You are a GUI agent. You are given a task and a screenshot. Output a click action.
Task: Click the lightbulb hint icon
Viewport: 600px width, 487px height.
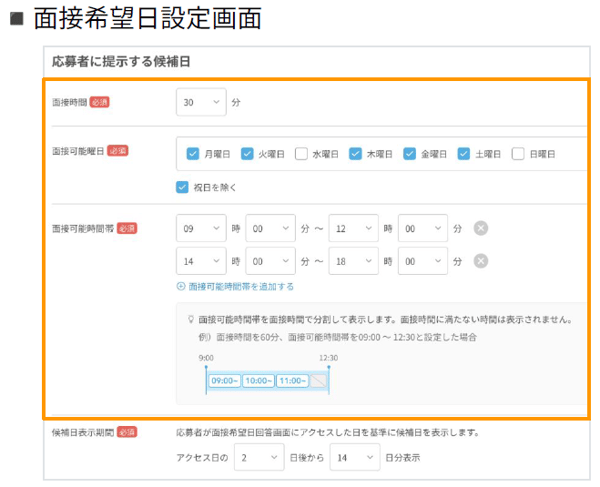tap(191, 319)
